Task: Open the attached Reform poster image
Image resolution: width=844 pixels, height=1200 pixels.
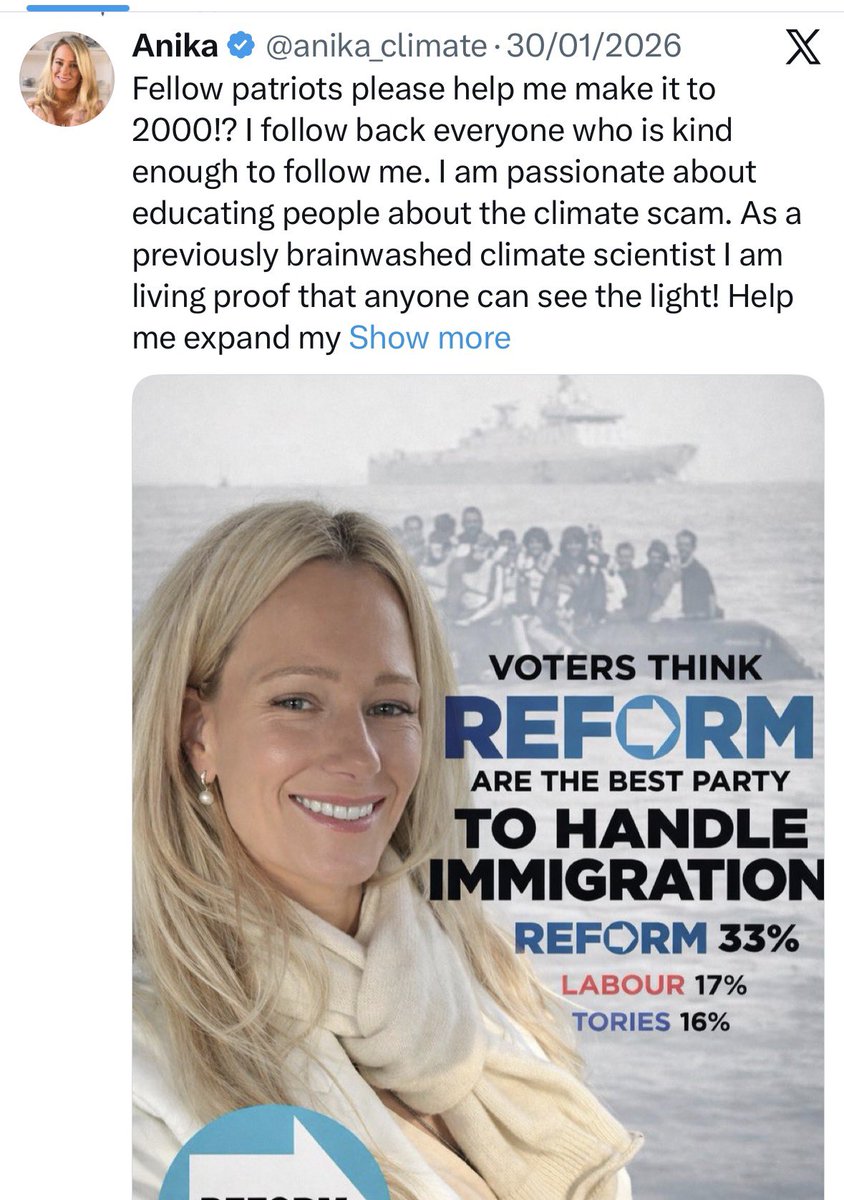Action: [478, 787]
